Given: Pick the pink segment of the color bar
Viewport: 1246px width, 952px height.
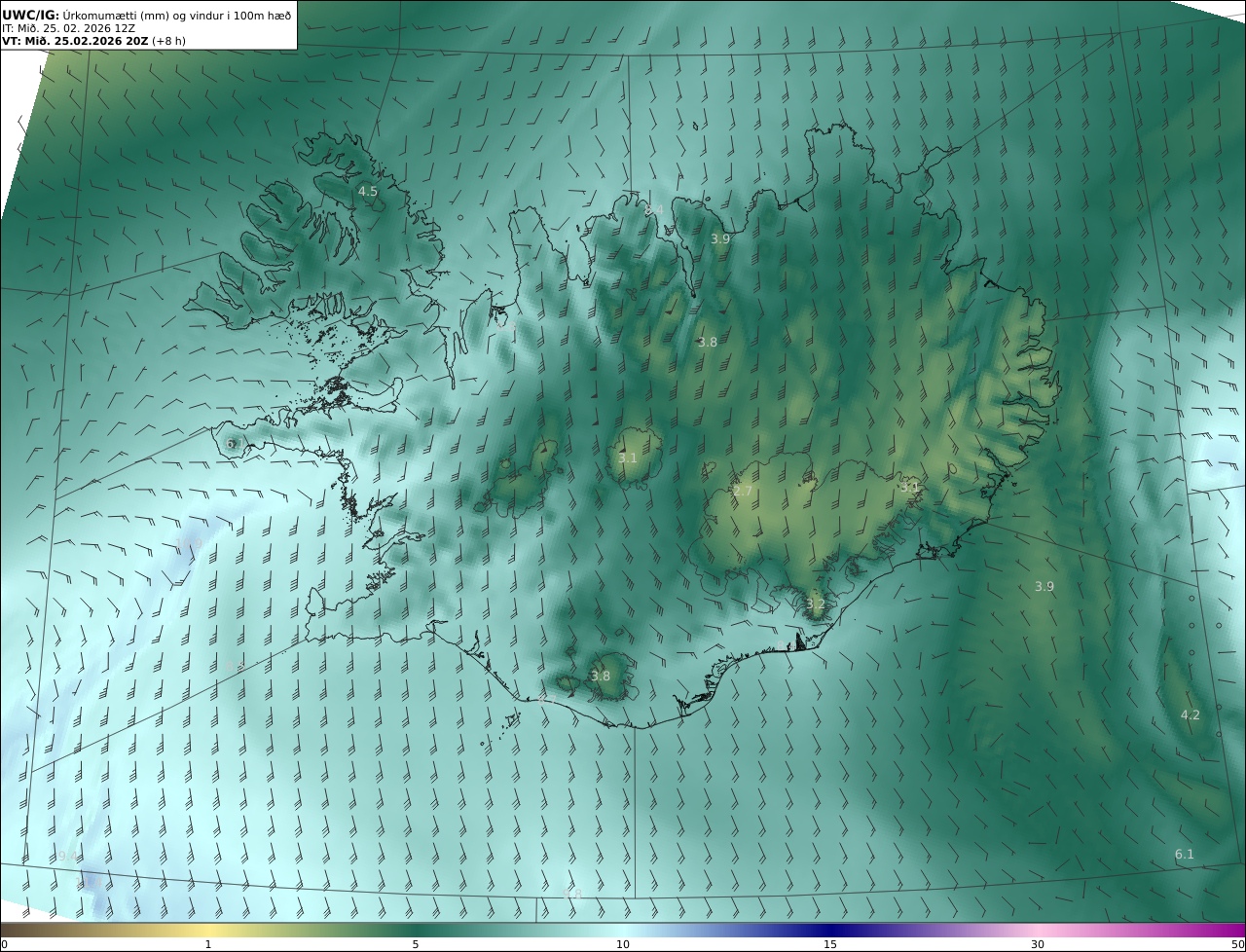Looking at the screenshot, I should point(1038,931).
